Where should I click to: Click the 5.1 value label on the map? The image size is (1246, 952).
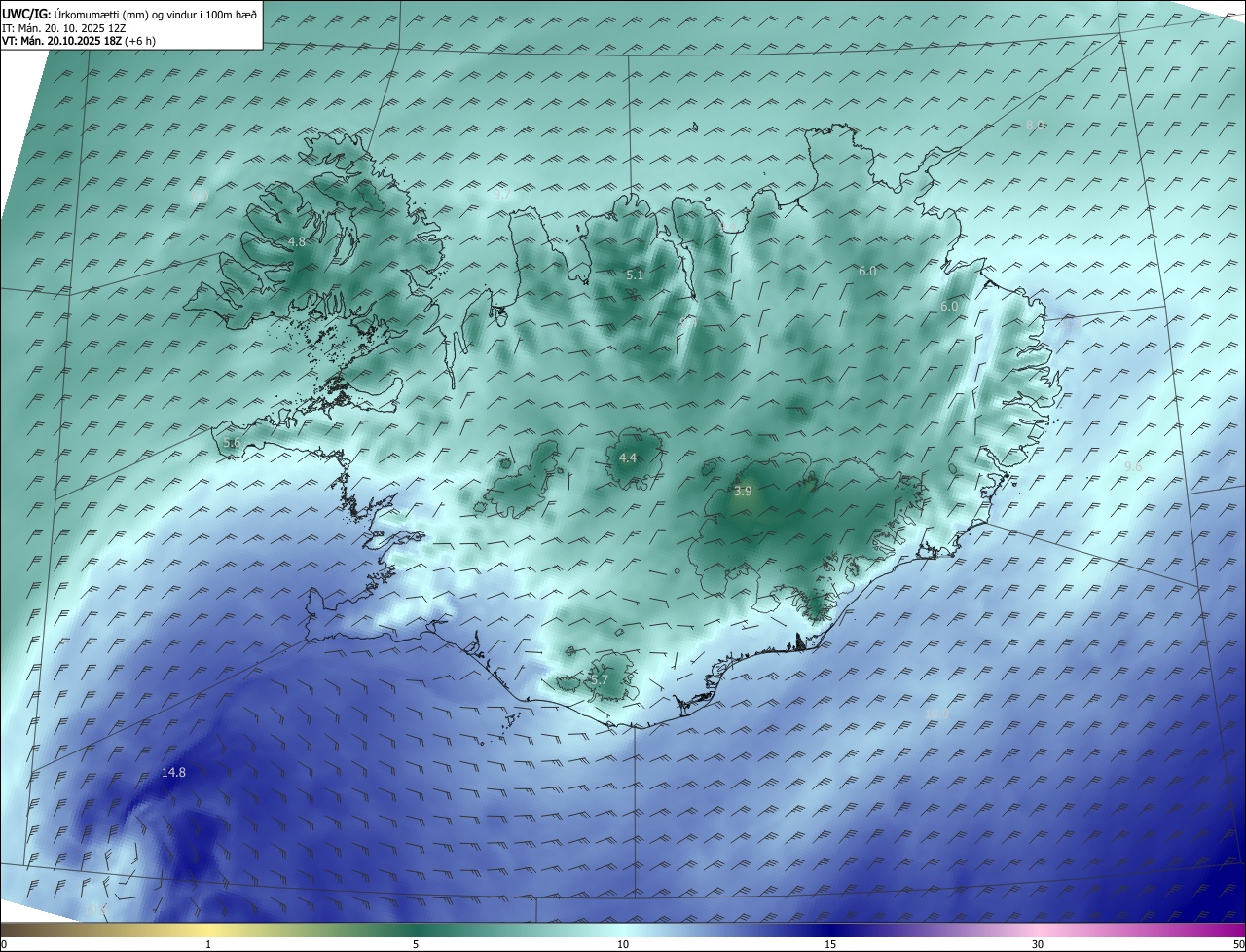click(x=635, y=275)
